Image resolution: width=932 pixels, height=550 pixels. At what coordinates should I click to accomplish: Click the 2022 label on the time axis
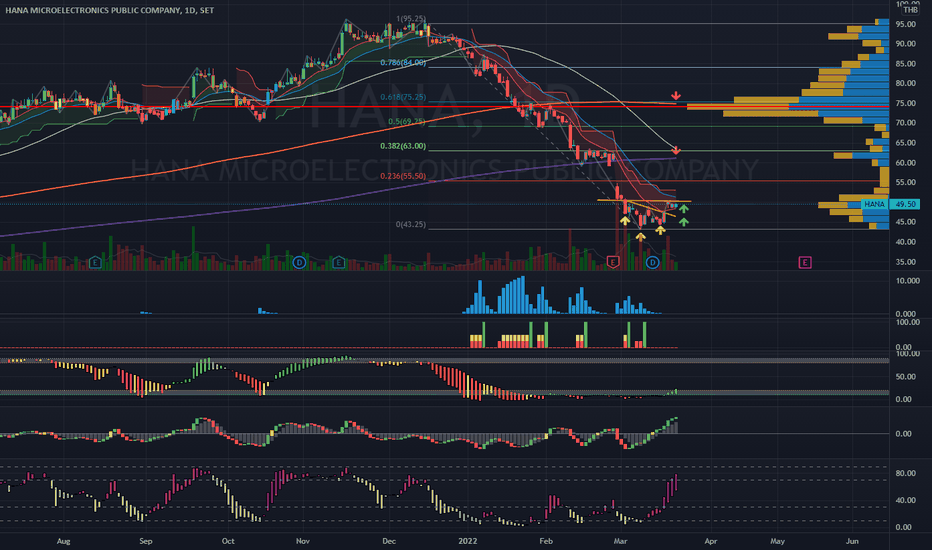[x=468, y=541]
